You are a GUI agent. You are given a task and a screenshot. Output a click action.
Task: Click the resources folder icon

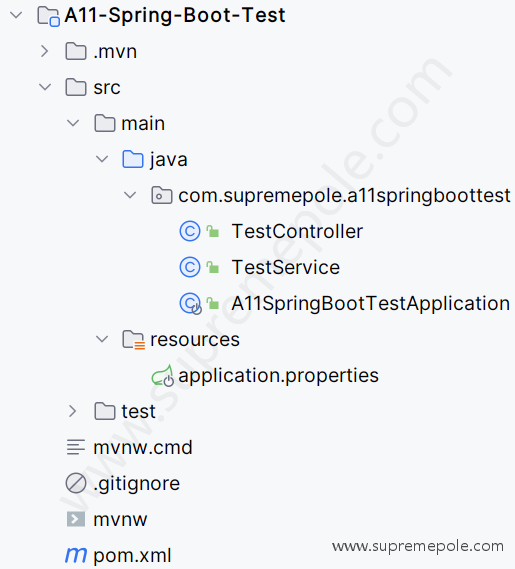click(x=133, y=340)
